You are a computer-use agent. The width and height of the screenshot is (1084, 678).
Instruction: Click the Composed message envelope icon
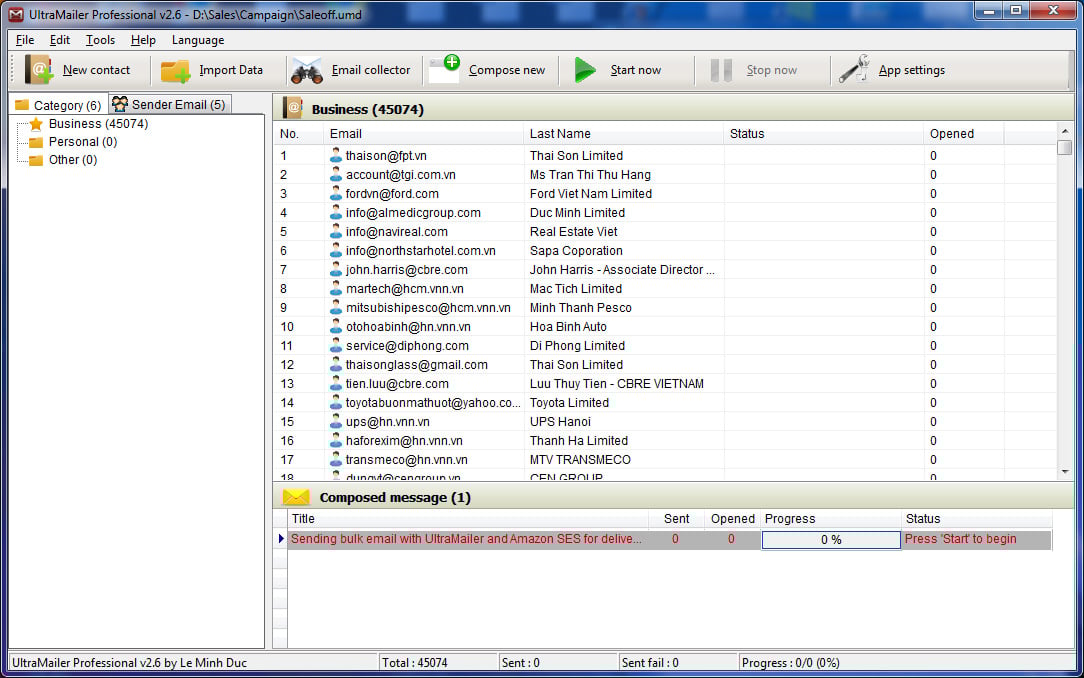(296, 497)
